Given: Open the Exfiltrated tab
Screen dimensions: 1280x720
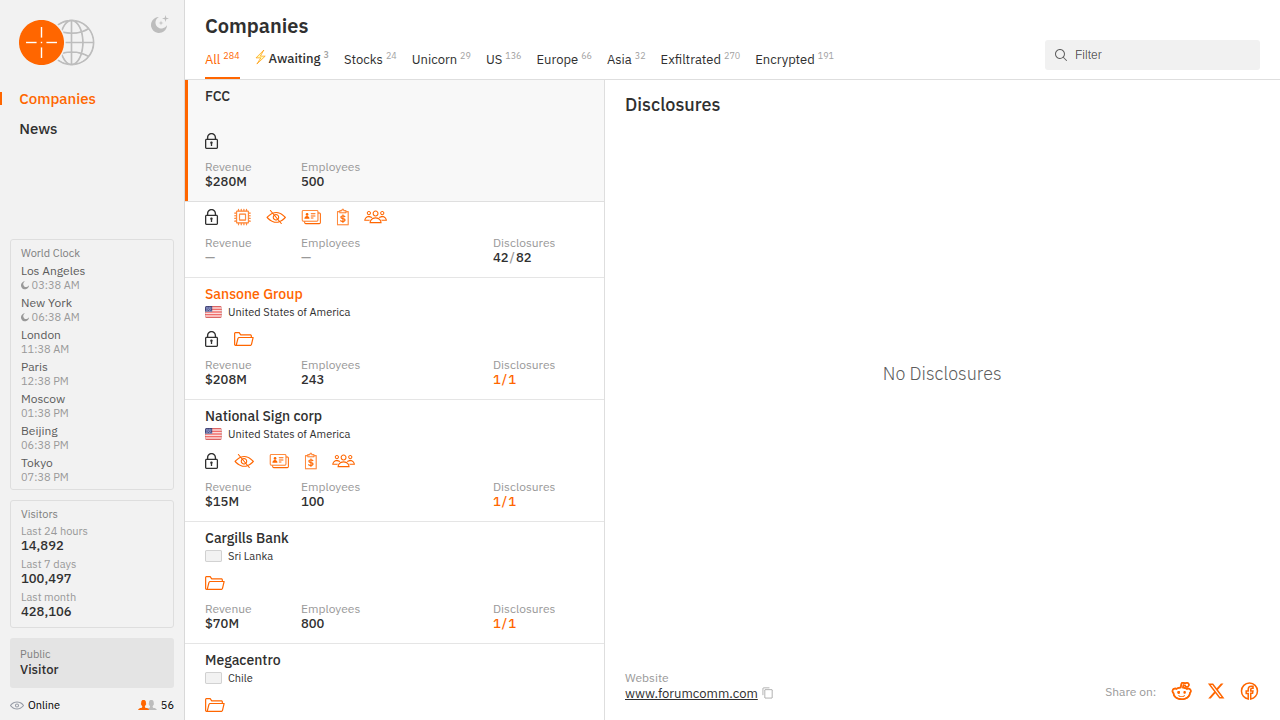Looking at the screenshot, I should coord(700,59).
